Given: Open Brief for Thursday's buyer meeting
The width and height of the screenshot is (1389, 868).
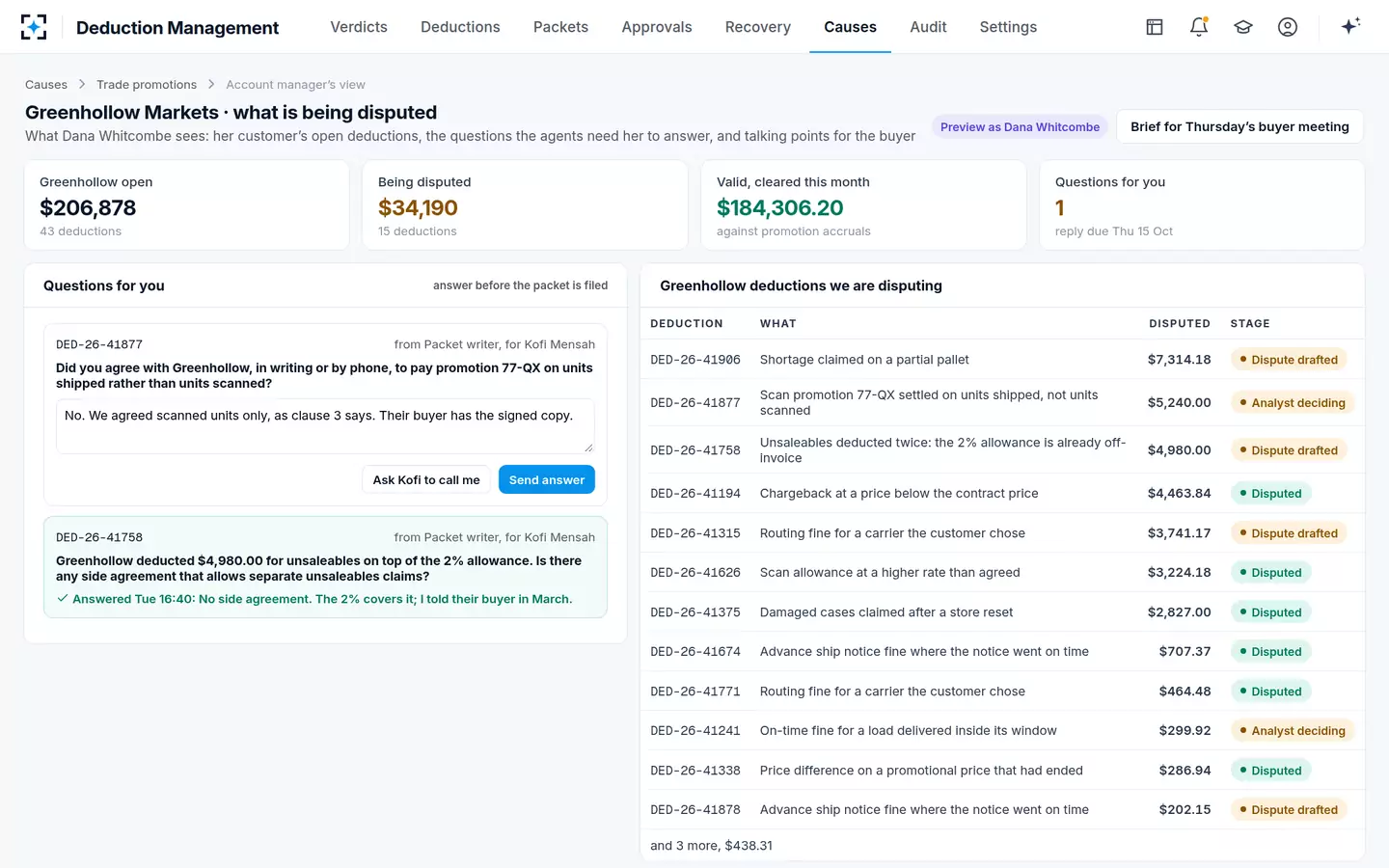Looking at the screenshot, I should point(1239,126).
